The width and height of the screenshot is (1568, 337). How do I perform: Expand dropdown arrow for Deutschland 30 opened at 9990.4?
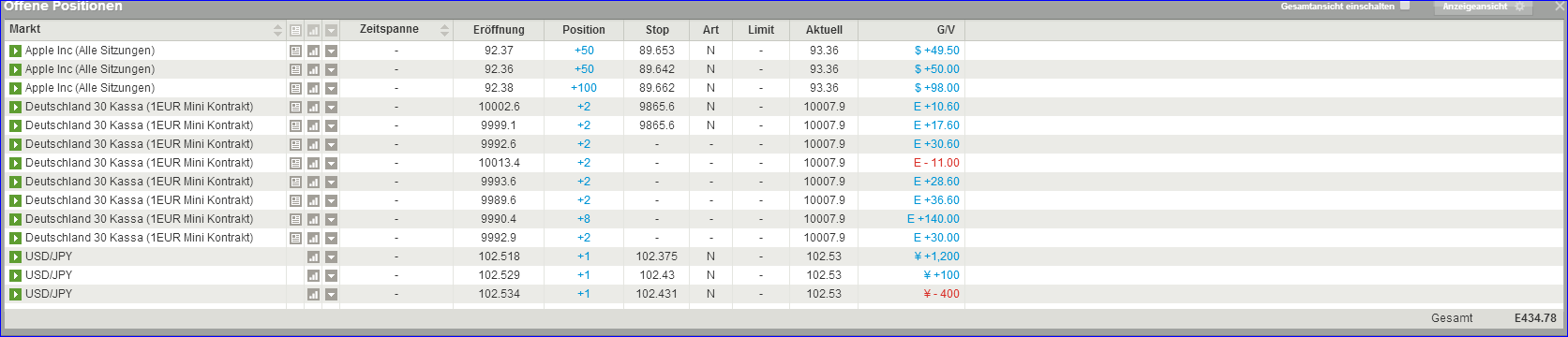pos(331,219)
